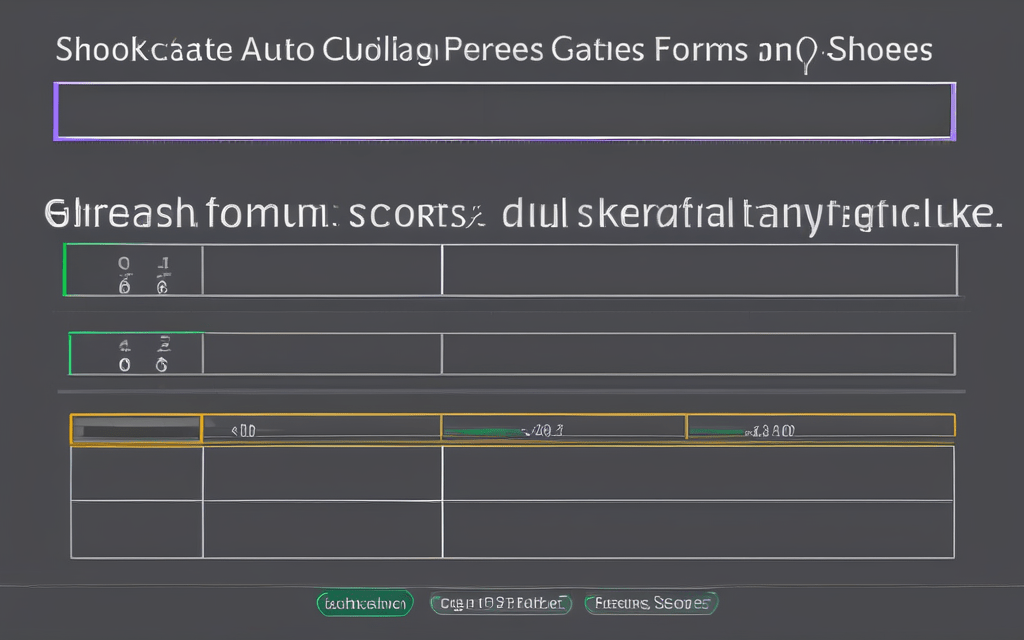Select the green-edged score cell in second row

point(136,354)
